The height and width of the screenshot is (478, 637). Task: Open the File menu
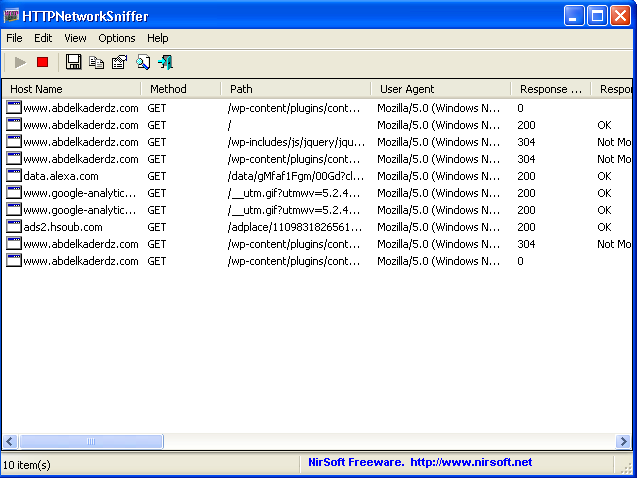[14, 38]
